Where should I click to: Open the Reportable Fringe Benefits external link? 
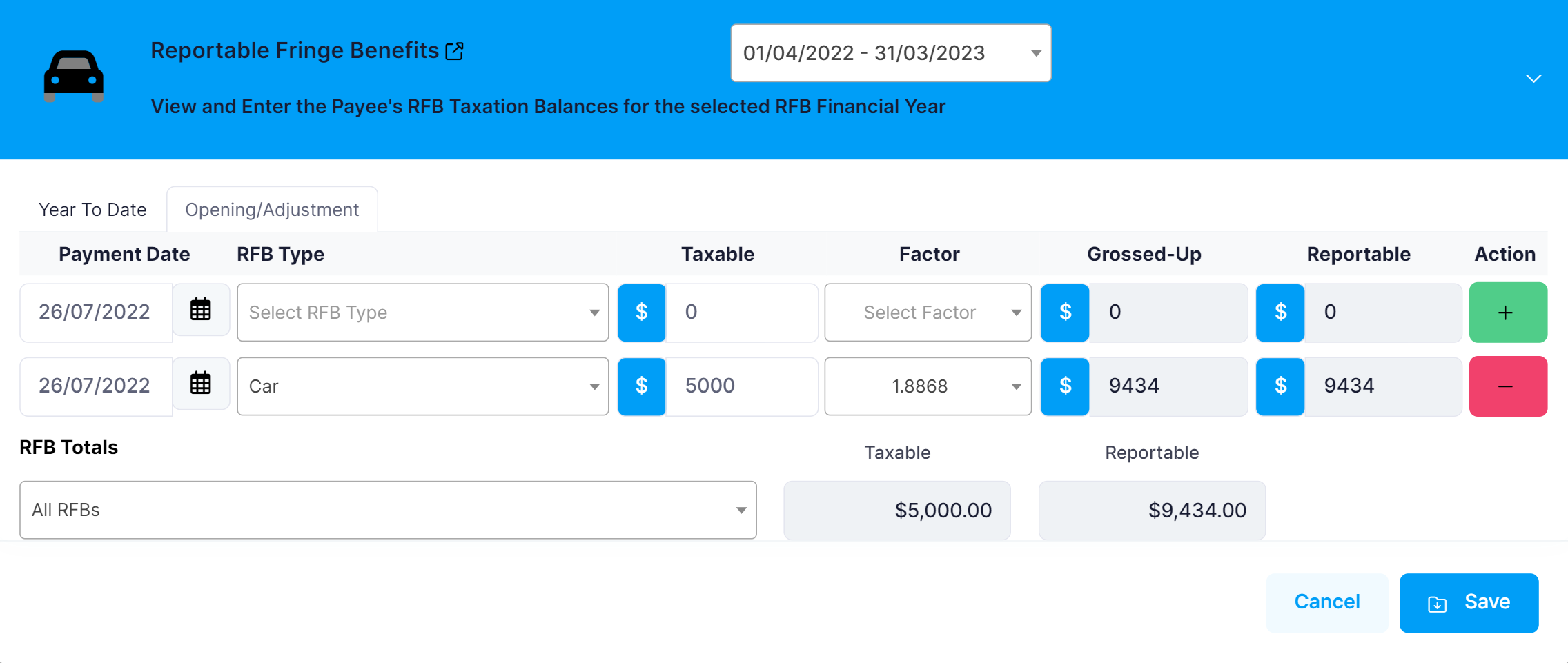click(x=454, y=50)
